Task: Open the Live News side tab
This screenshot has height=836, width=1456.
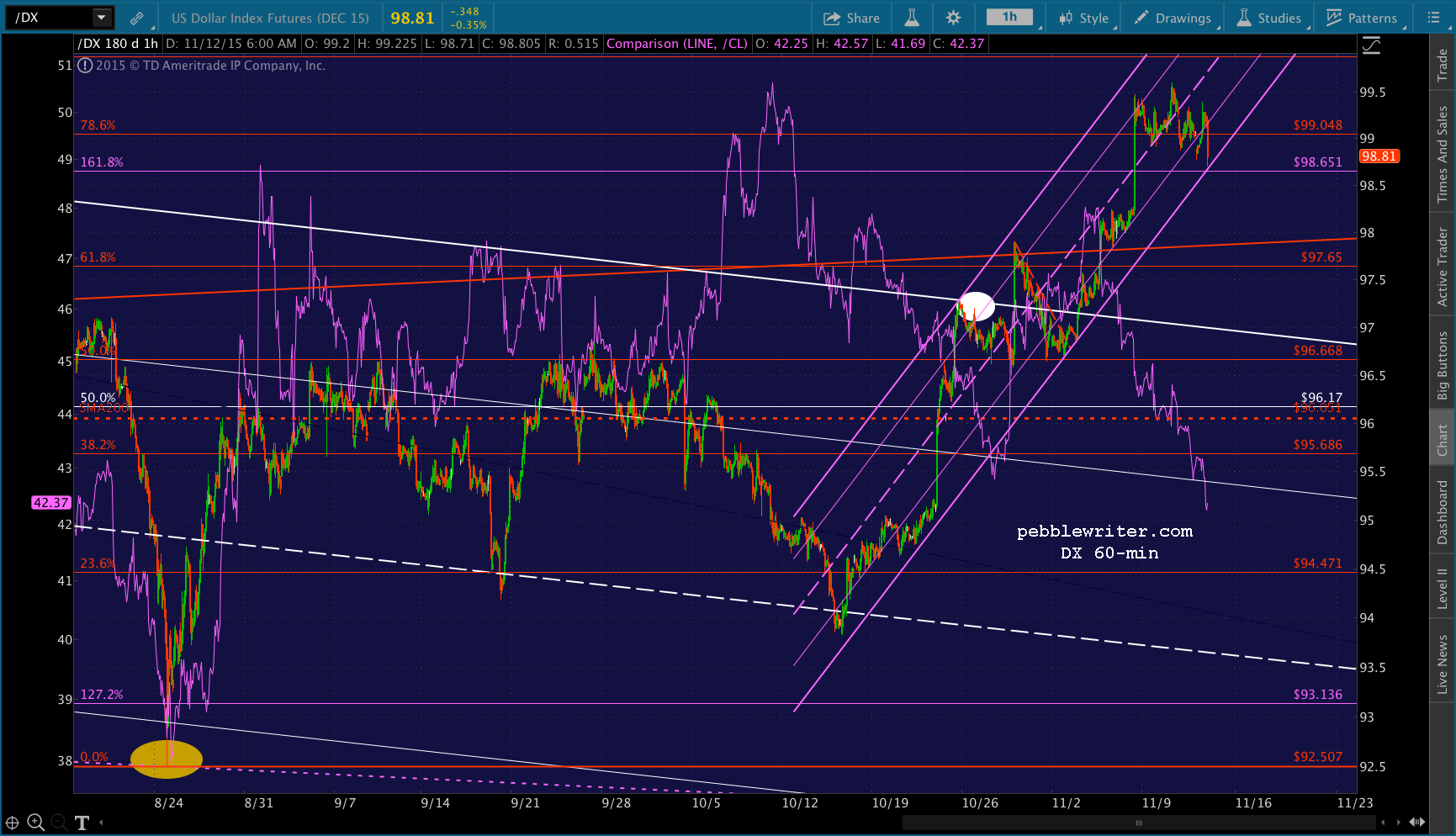Action: (1443, 663)
